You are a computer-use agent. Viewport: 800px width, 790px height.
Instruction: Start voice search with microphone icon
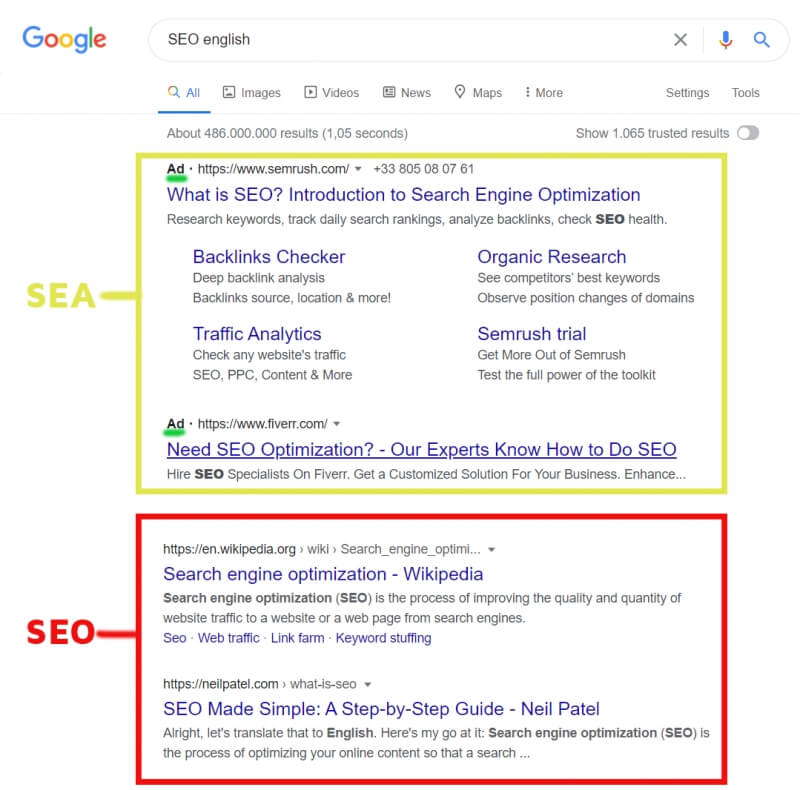coord(726,39)
